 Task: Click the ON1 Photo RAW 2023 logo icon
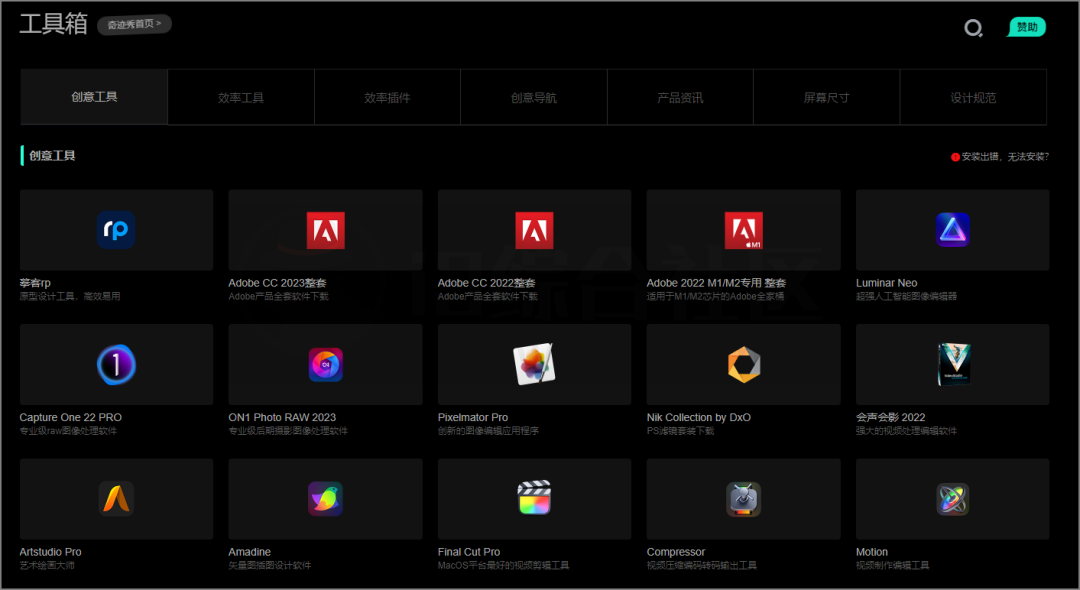(325, 364)
